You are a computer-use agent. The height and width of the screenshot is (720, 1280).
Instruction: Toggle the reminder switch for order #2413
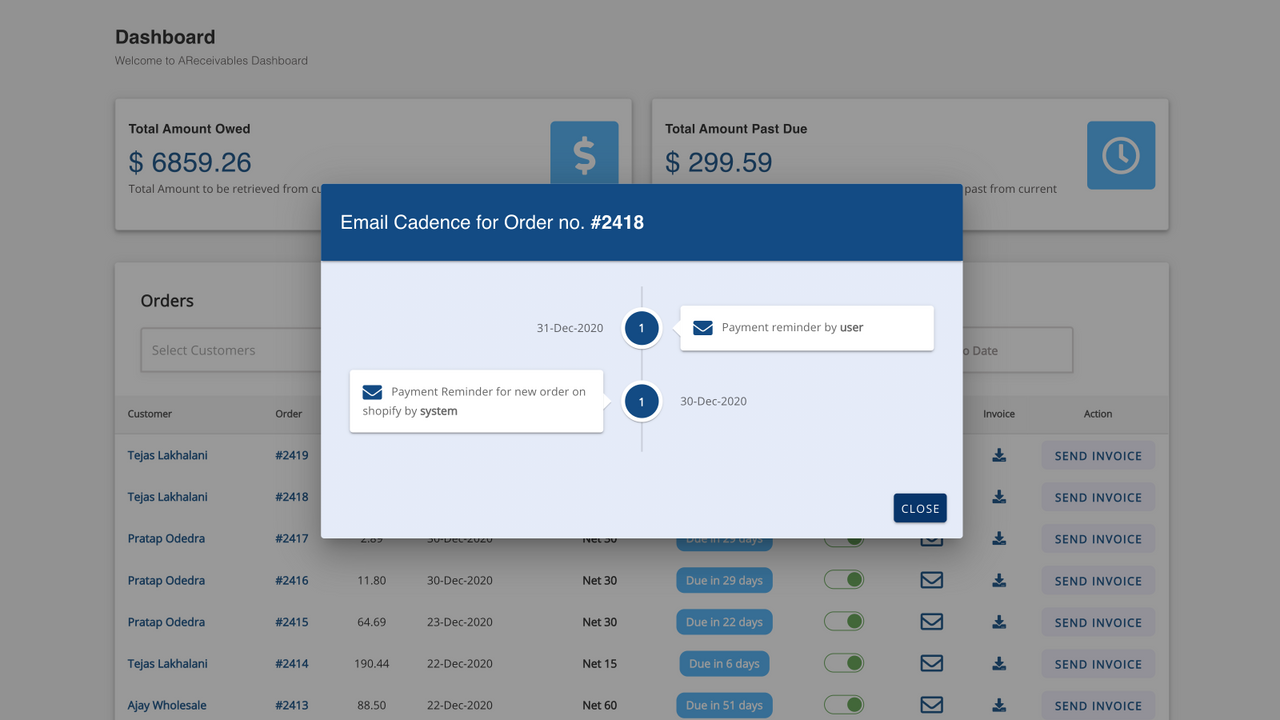[844, 705]
